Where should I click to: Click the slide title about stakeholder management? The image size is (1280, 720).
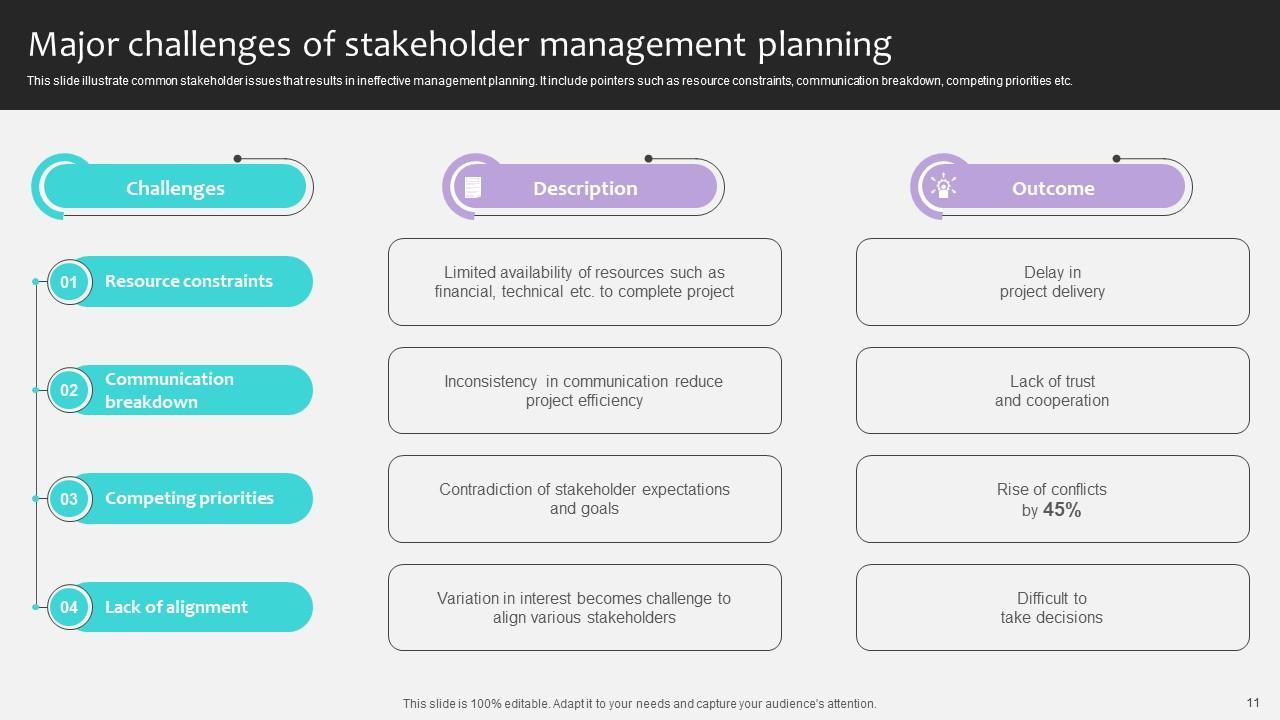[x=460, y=45]
